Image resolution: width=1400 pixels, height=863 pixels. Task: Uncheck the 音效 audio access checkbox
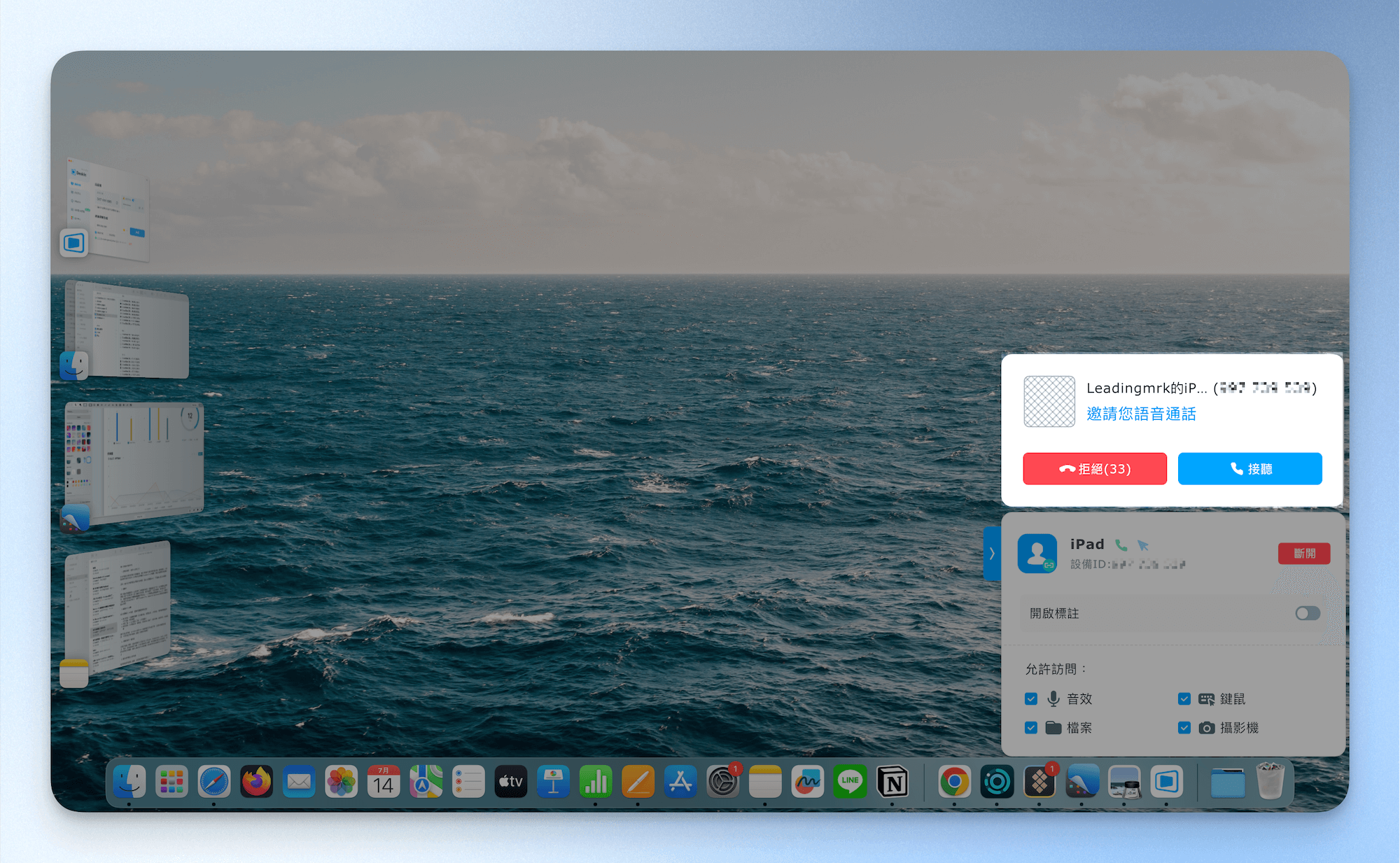click(x=1031, y=699)
